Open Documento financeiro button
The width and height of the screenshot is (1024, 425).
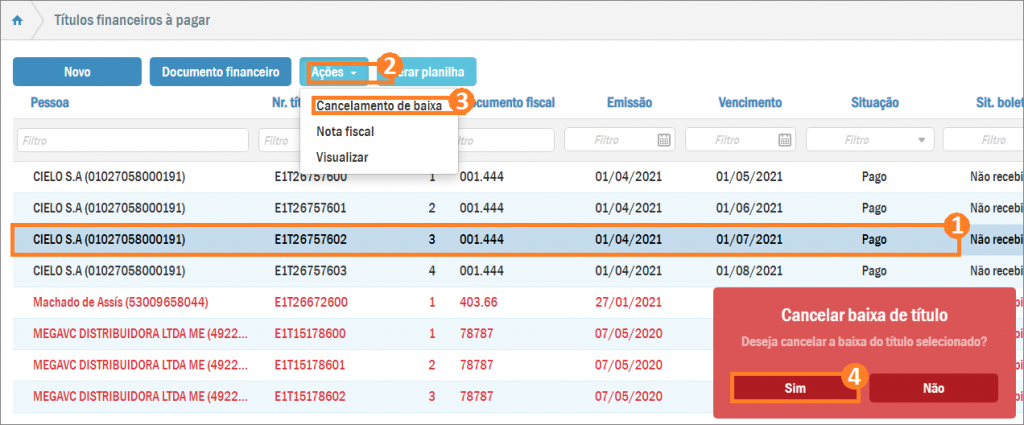pyautogui.click(x=220, y=72)
